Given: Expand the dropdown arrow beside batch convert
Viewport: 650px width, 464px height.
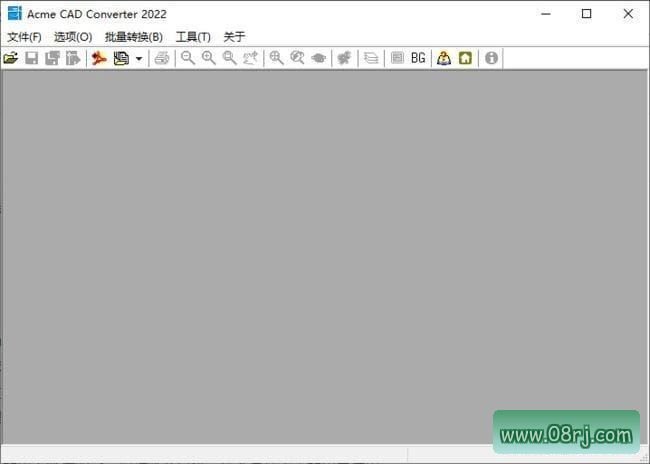Looking at the screenshot, I should (139, 58).
